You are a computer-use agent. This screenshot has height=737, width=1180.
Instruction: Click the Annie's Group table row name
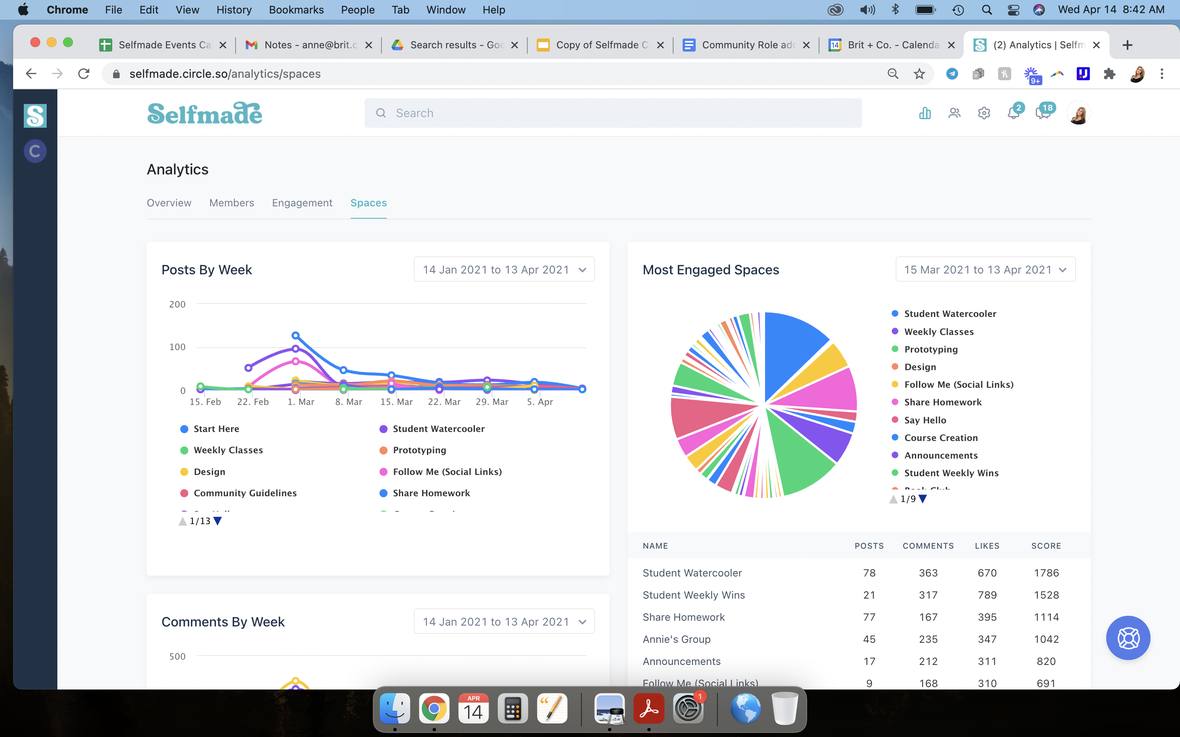[676, 639]
